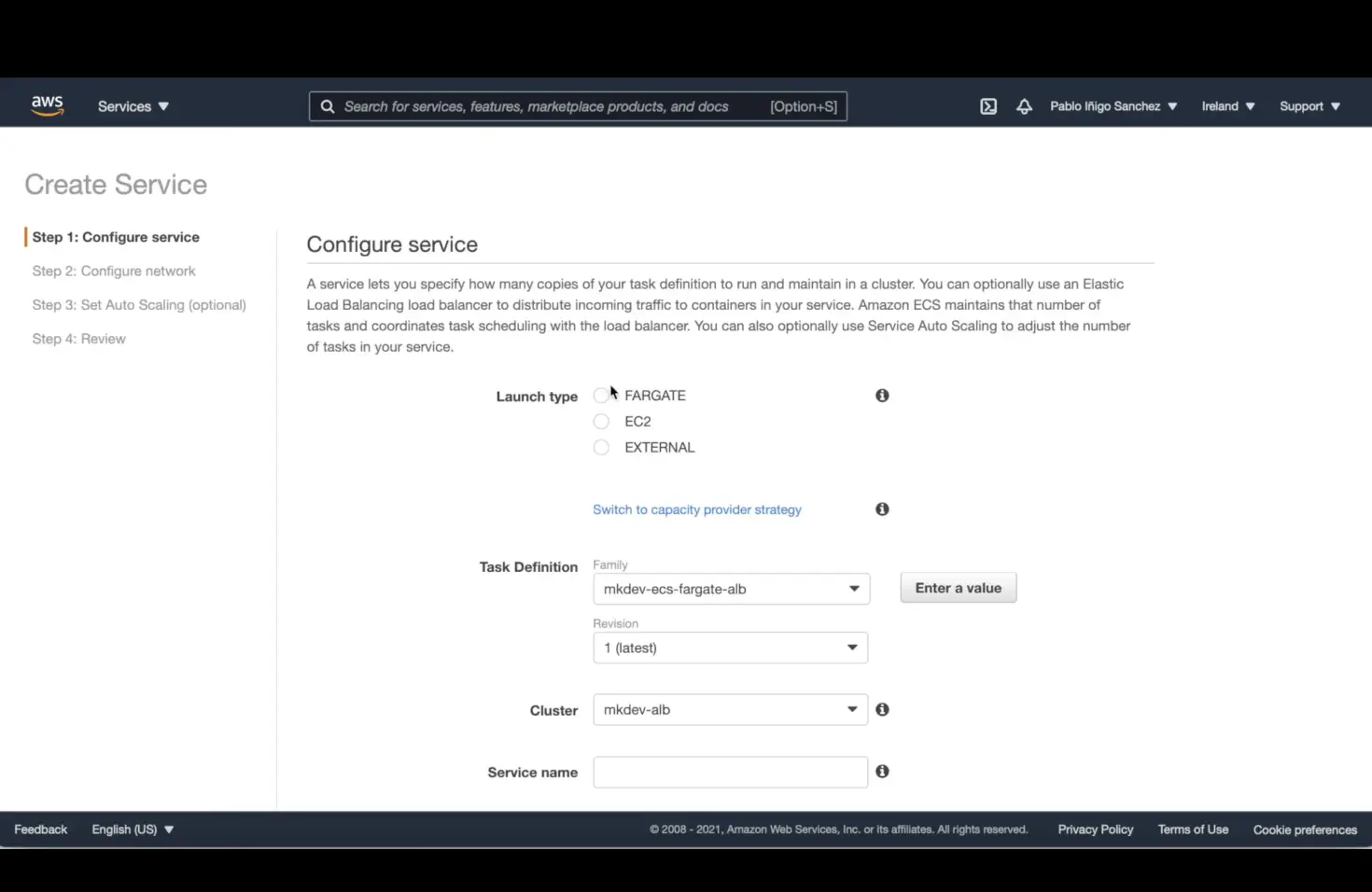The width and height of the screenshot is (1372, 892).
Task: Open the Privacy Policy link
Action: tap(1096, 829)
